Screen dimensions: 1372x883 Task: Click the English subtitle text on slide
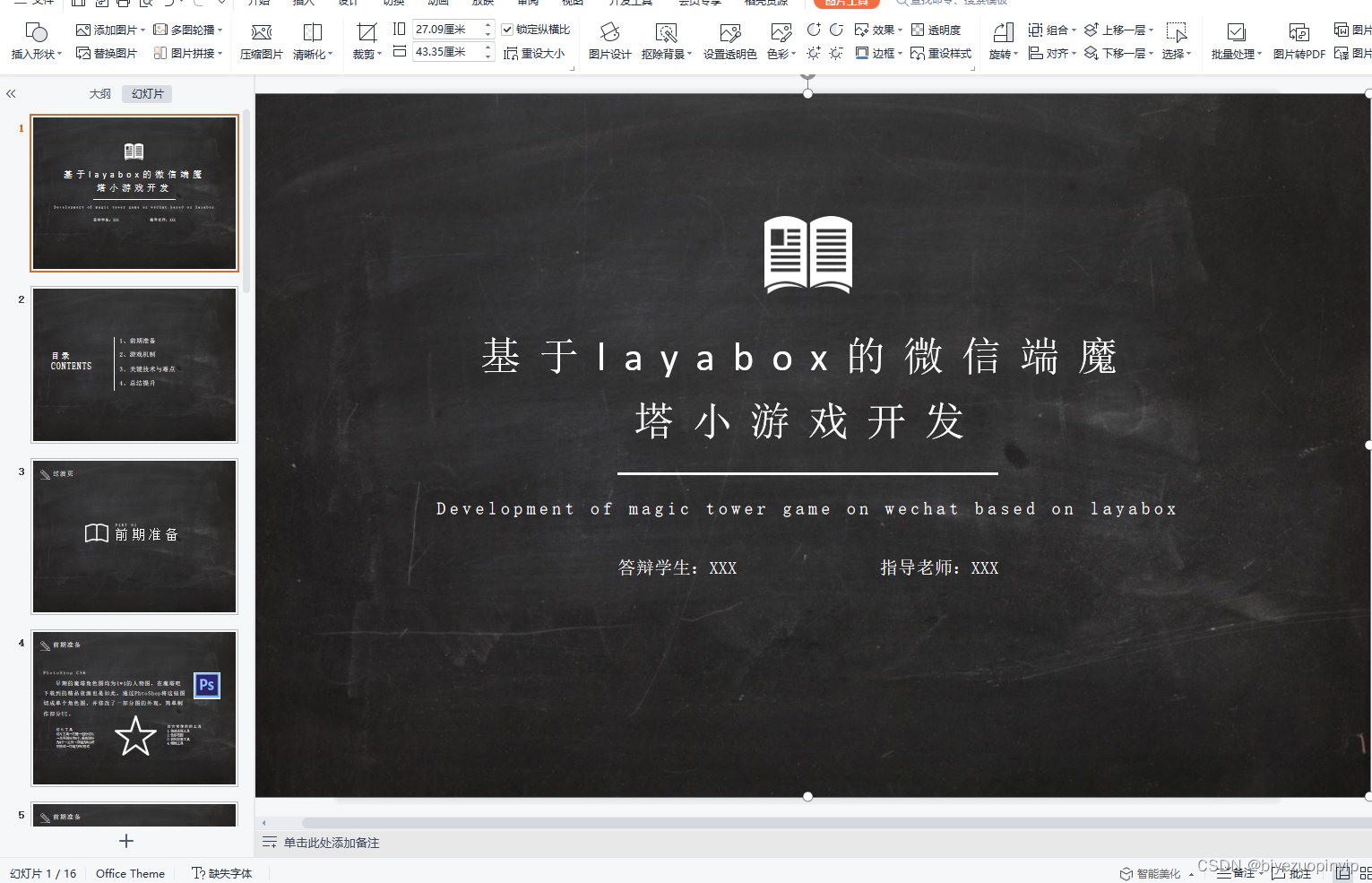807,509
